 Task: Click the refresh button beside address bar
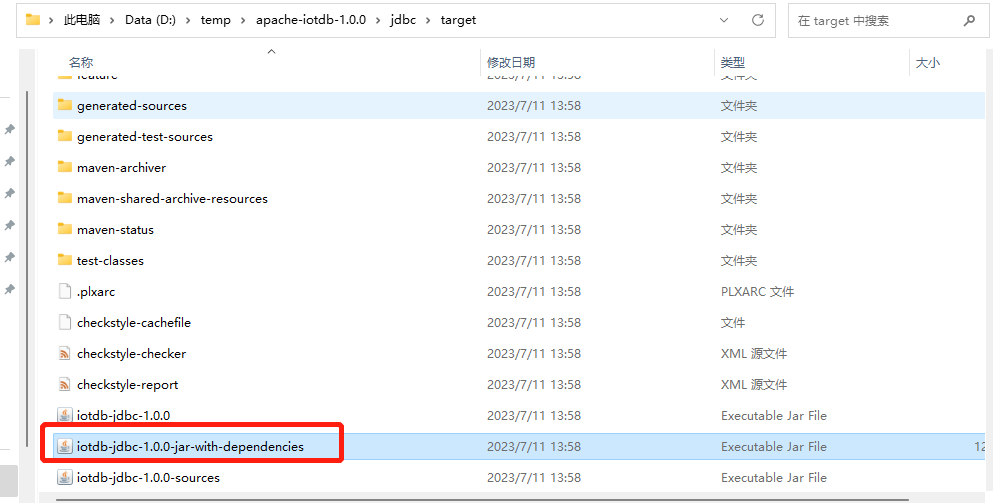(x=757, y=20)
